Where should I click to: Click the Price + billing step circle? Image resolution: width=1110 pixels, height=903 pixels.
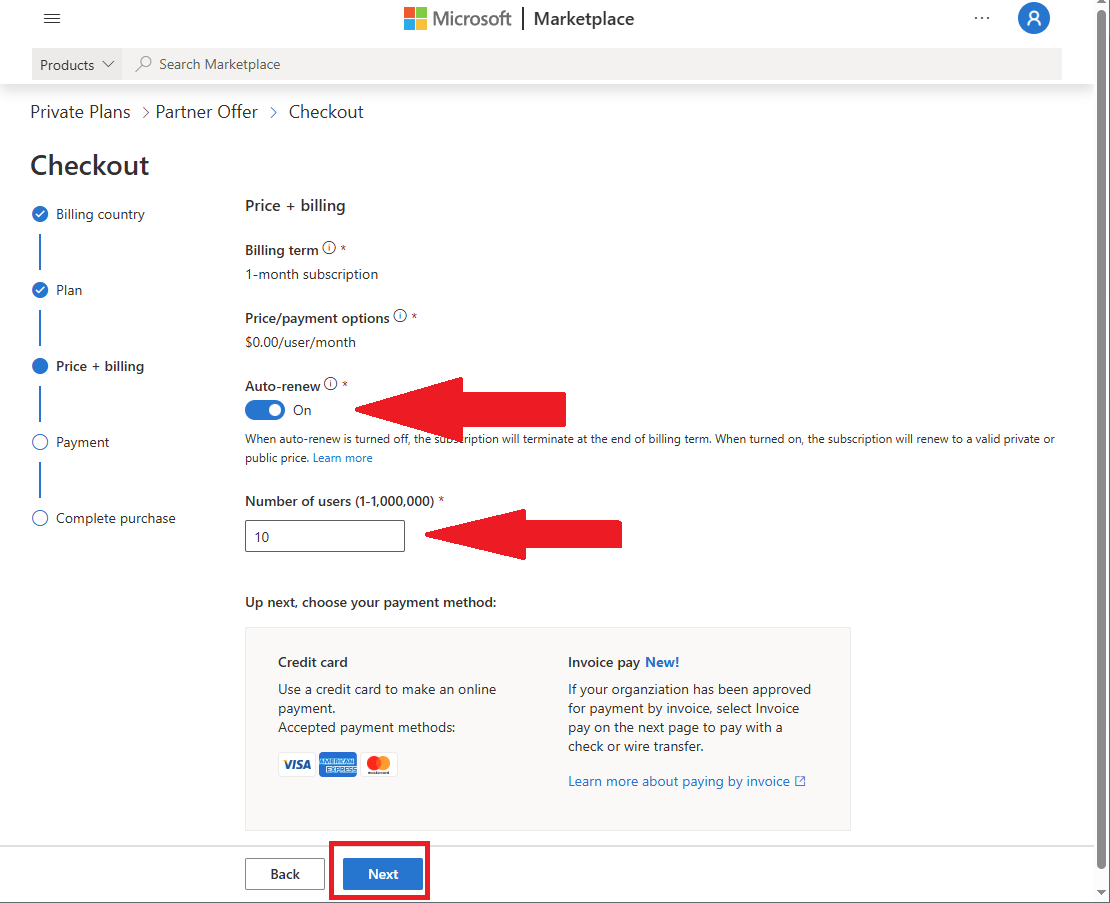click(x=40, y=366)
